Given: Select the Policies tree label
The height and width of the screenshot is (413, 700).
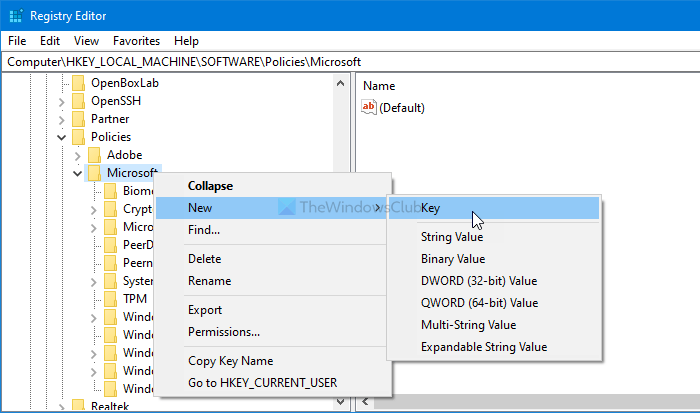Looking at the screenshot, I should [x=111, y=137].
